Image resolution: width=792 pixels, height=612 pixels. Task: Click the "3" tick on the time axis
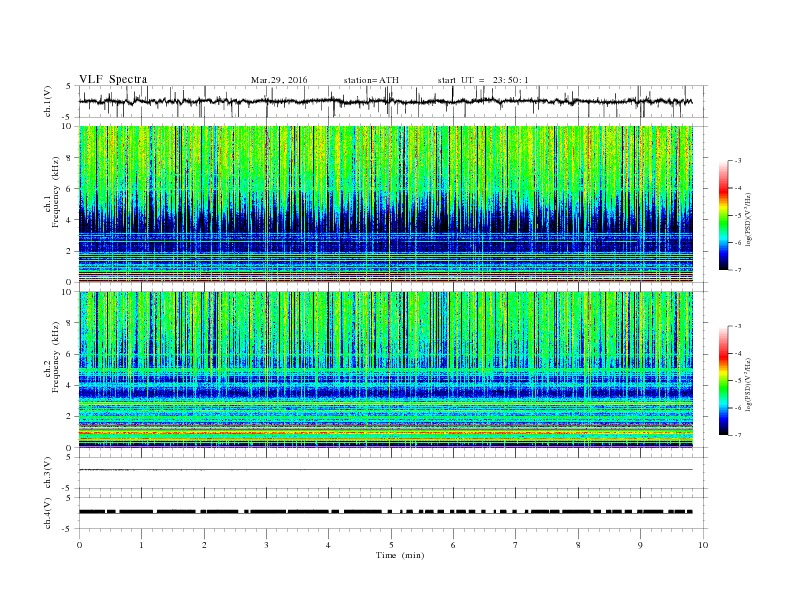tap(266, 545)
